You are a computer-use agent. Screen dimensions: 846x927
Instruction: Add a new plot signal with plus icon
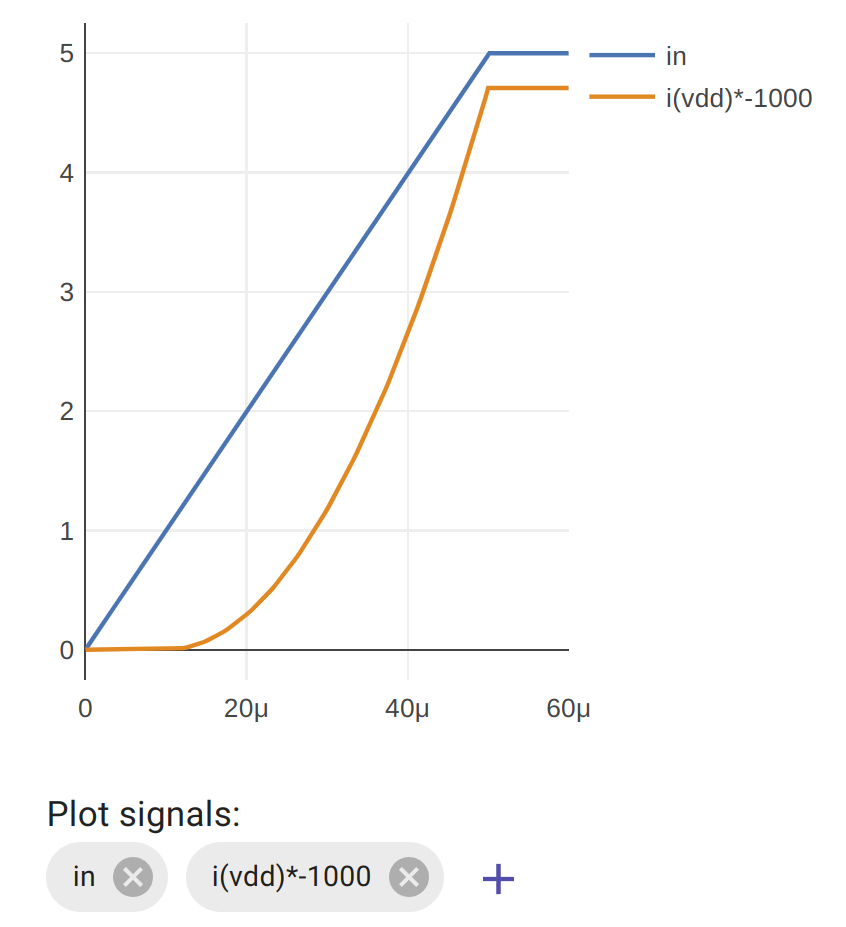pyautogui.click(x=498, y=879)
